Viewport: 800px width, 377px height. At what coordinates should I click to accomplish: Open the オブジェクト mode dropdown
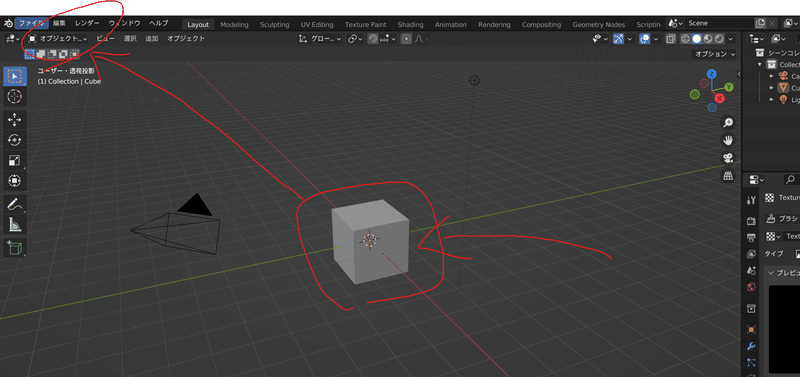point(58,39)
